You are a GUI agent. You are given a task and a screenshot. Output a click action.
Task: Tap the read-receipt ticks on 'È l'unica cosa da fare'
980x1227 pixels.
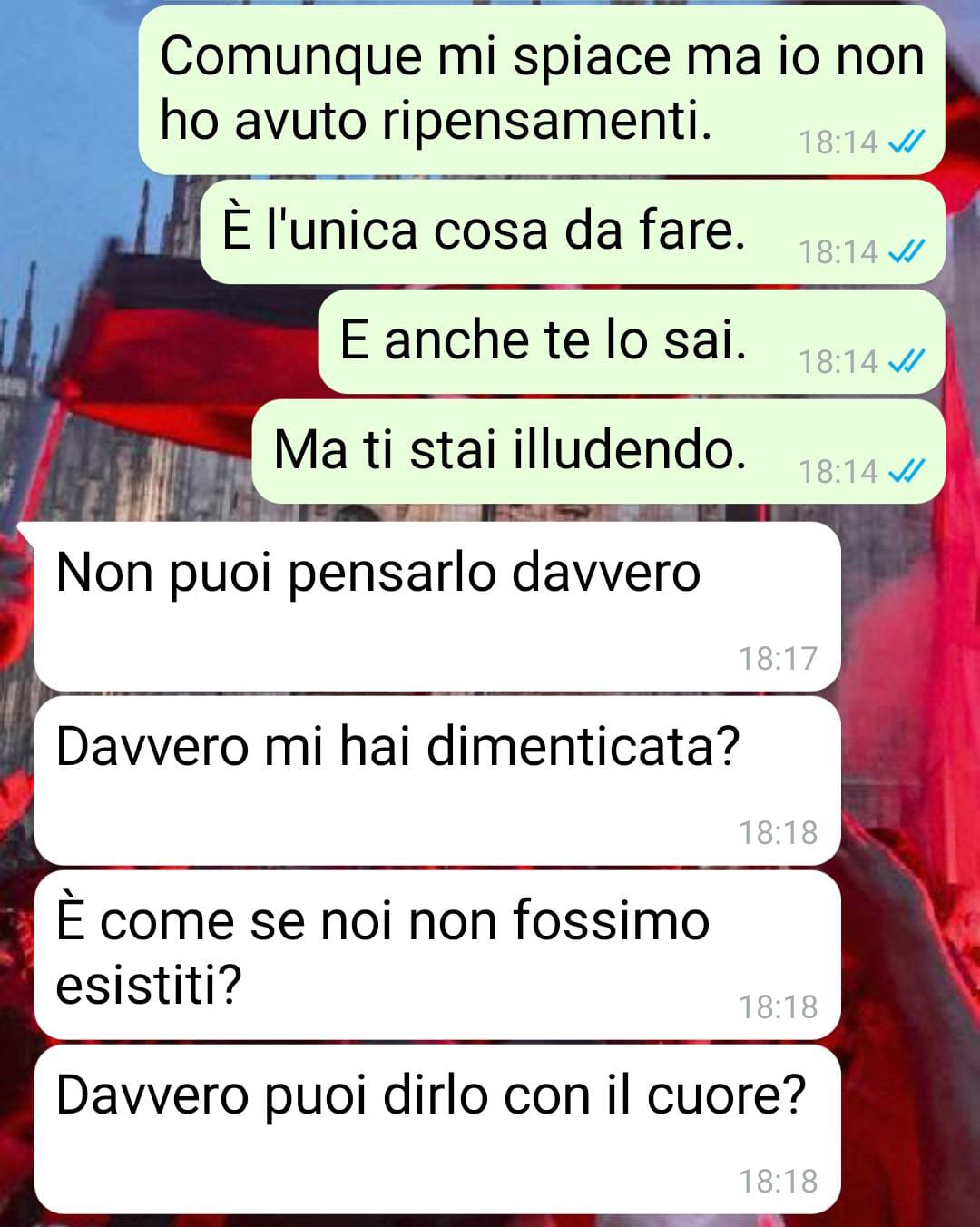click(906, 251)
